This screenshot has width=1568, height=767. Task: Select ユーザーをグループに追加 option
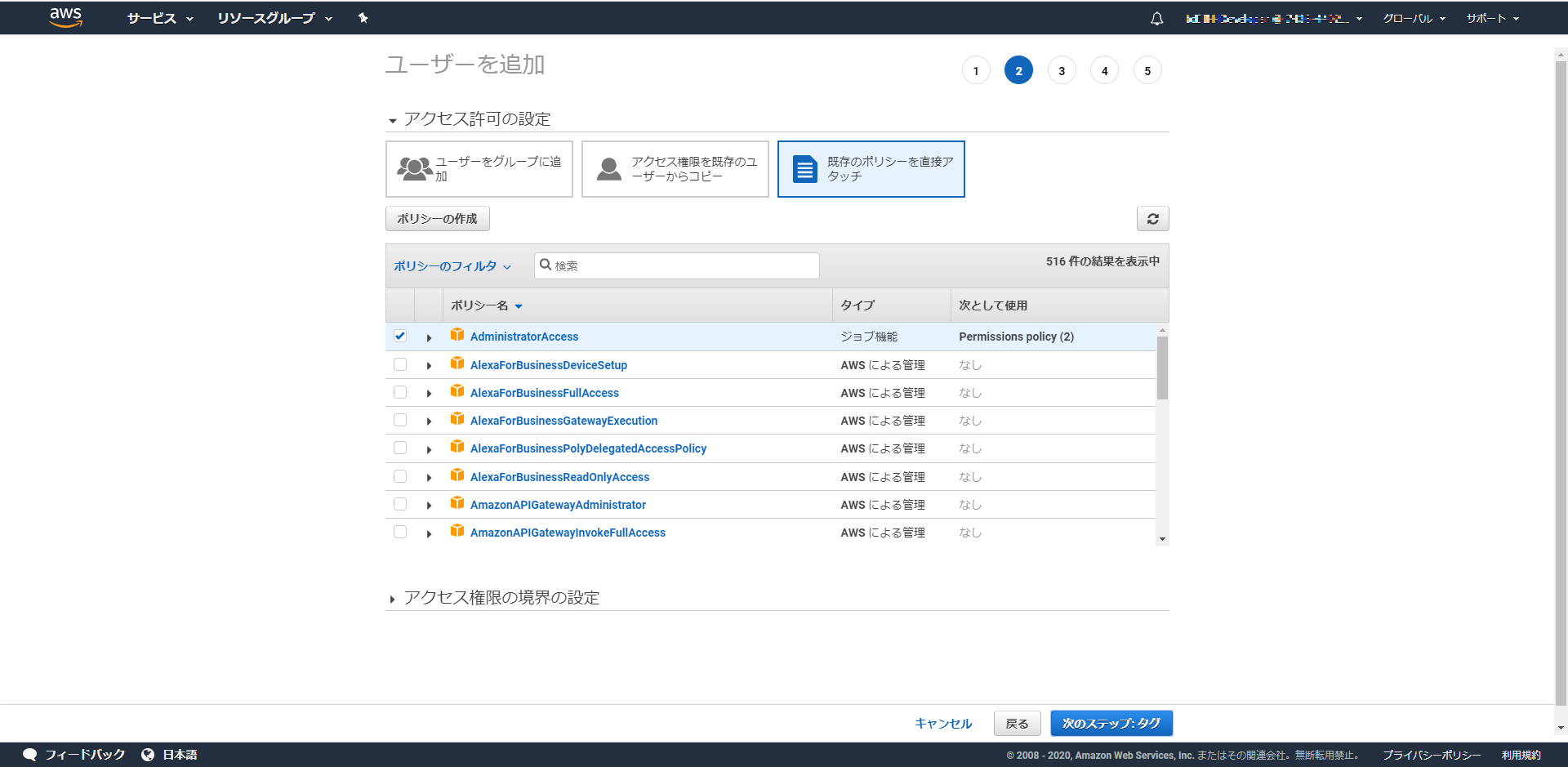(x=479, y=169)
